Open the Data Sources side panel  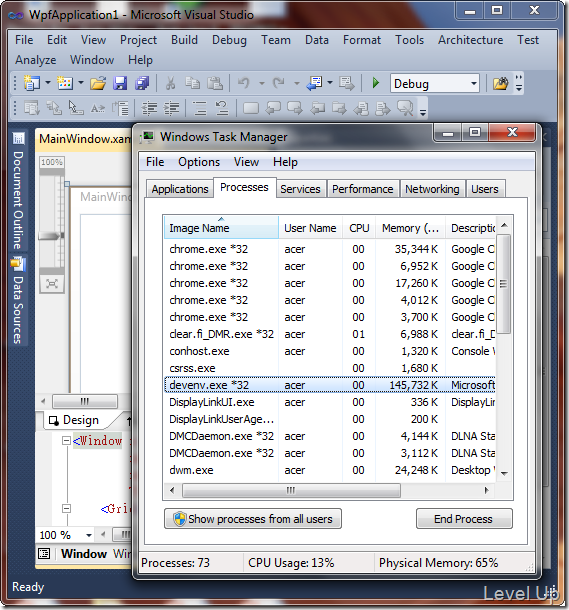pos(18,301)
